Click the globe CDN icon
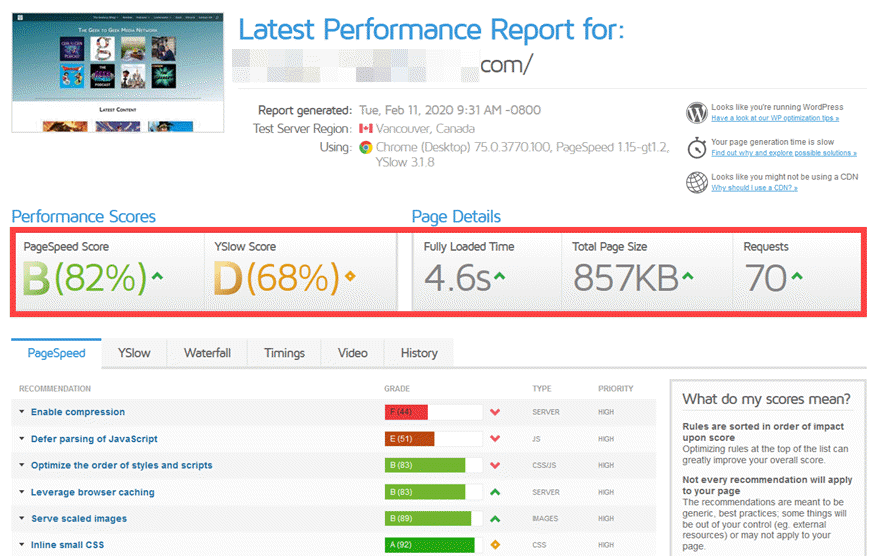Image resolution: width=880 pixels, height=556 pixels. point(697,182)
